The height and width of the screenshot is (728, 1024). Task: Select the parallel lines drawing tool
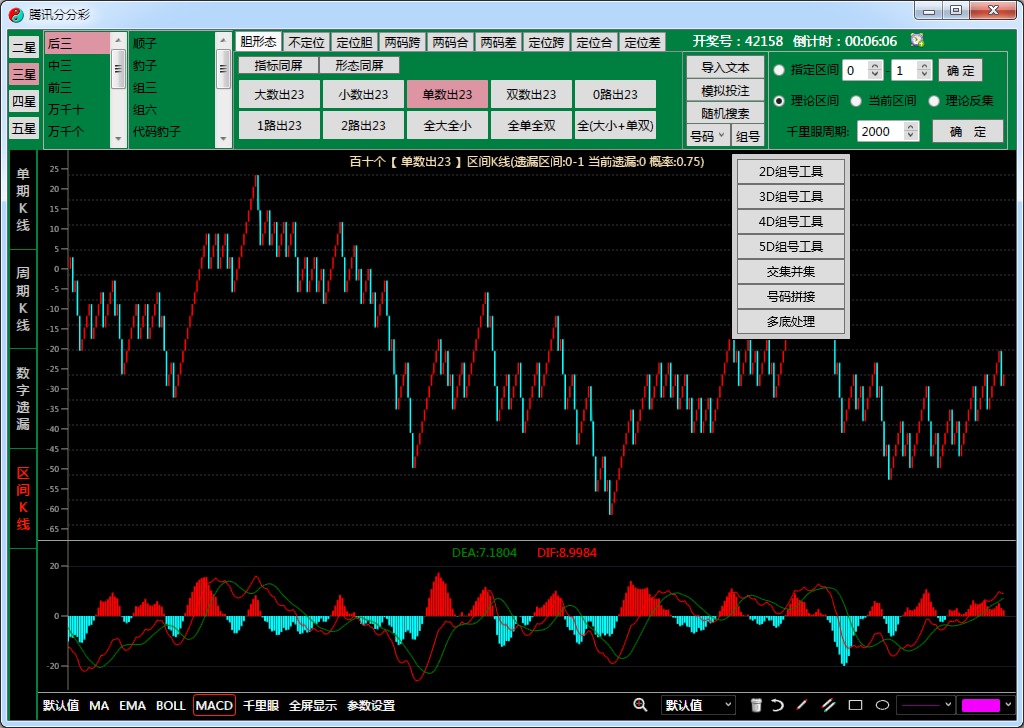[828, 705]
